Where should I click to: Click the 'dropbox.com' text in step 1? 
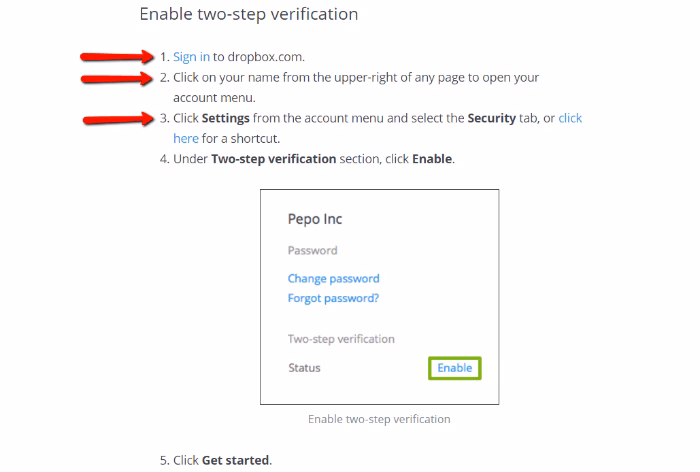coord(265,57)
